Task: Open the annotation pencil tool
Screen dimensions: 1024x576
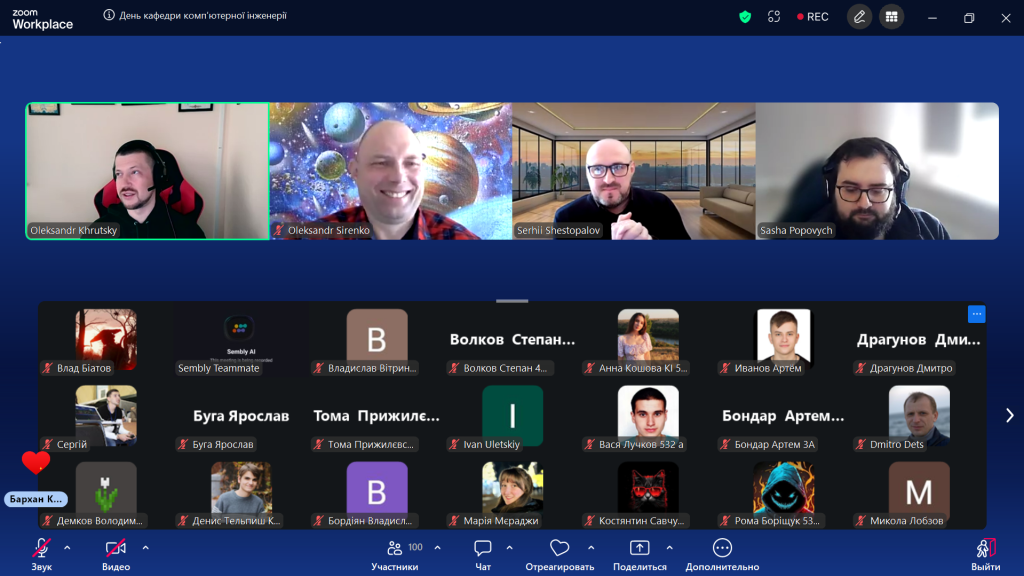Action: (x=859, y=17)
